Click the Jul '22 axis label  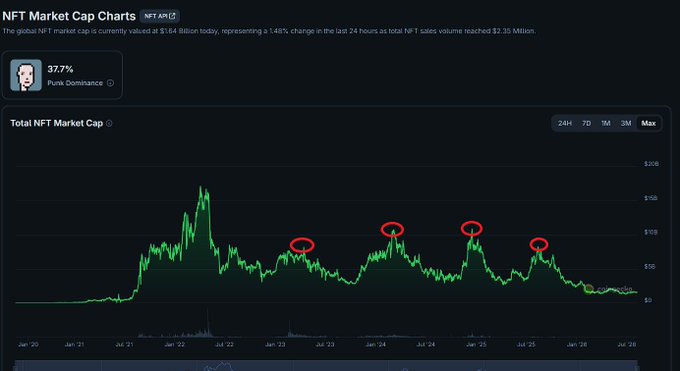click(225, 345)
